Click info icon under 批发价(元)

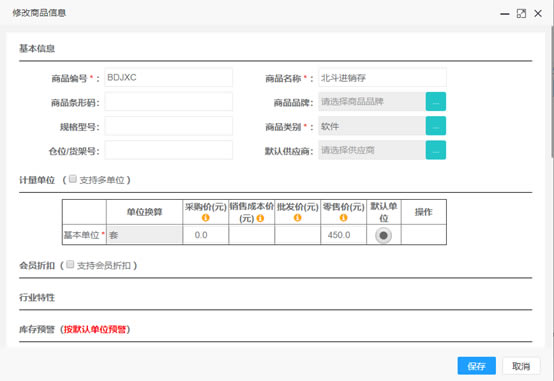click(297, 218)
